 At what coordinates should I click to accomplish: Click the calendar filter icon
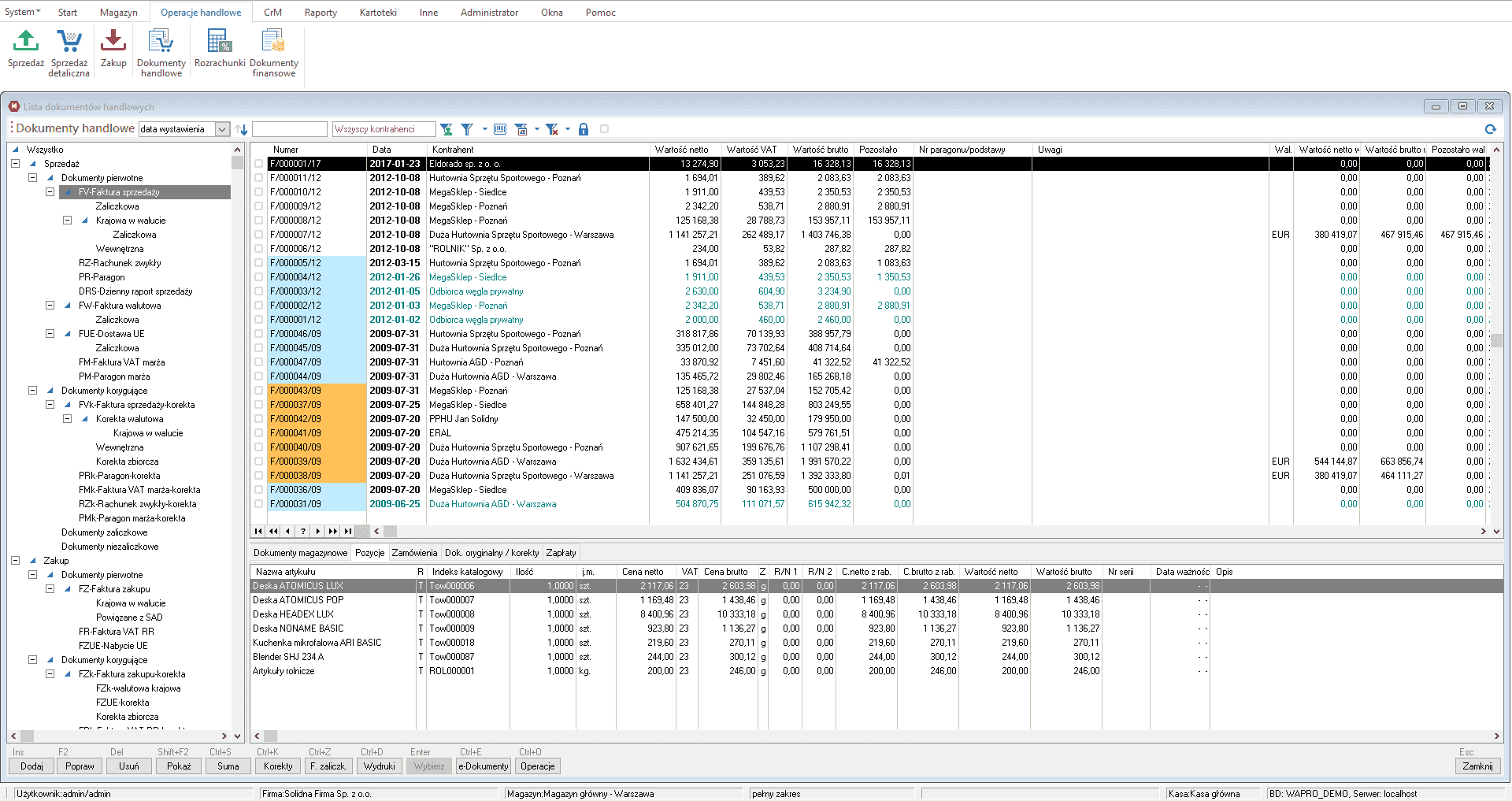(521, 129)
